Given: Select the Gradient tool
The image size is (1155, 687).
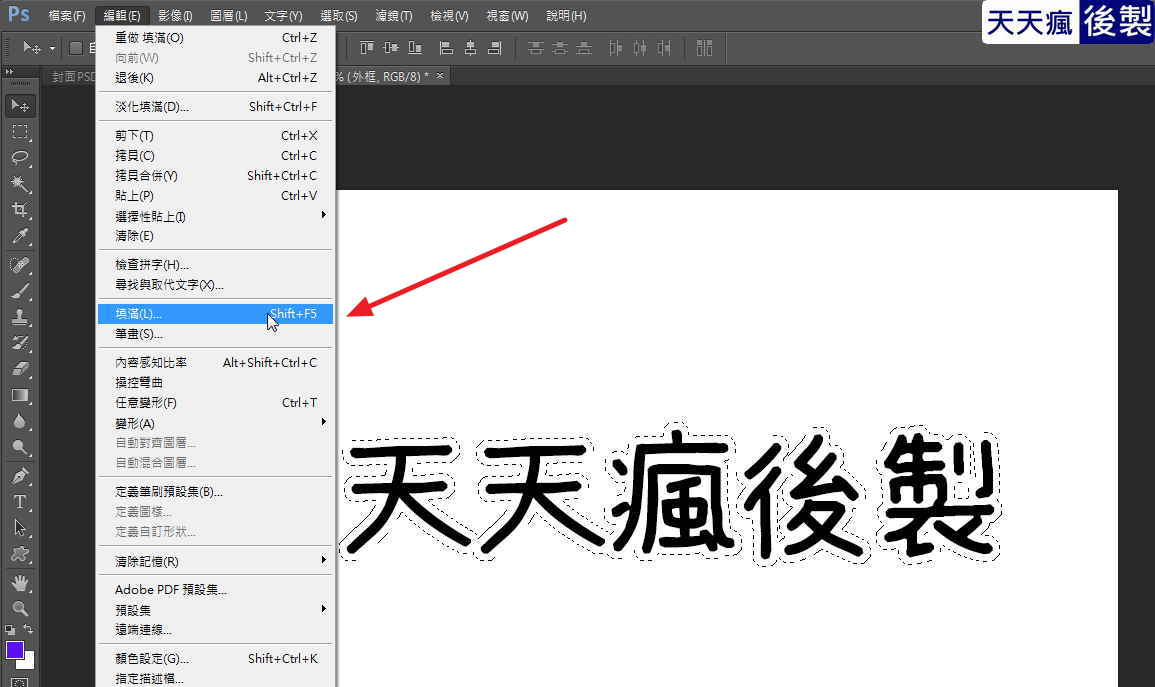Looking at the screenshot, I should [x=20, y=395].
